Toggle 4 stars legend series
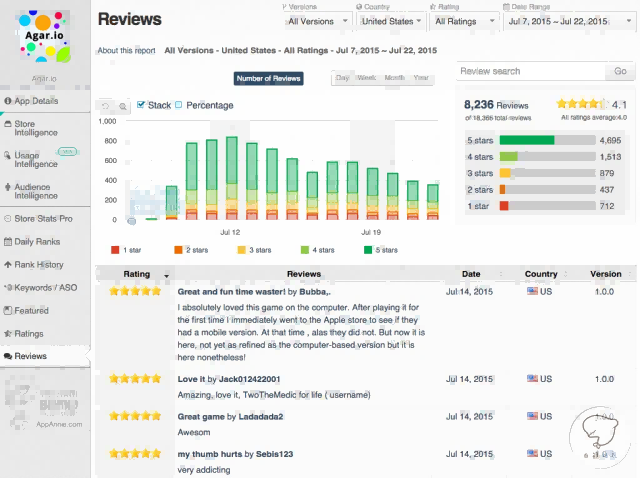Image resolution: width=640 pixels, height=478 pixels. pos(318,250)
